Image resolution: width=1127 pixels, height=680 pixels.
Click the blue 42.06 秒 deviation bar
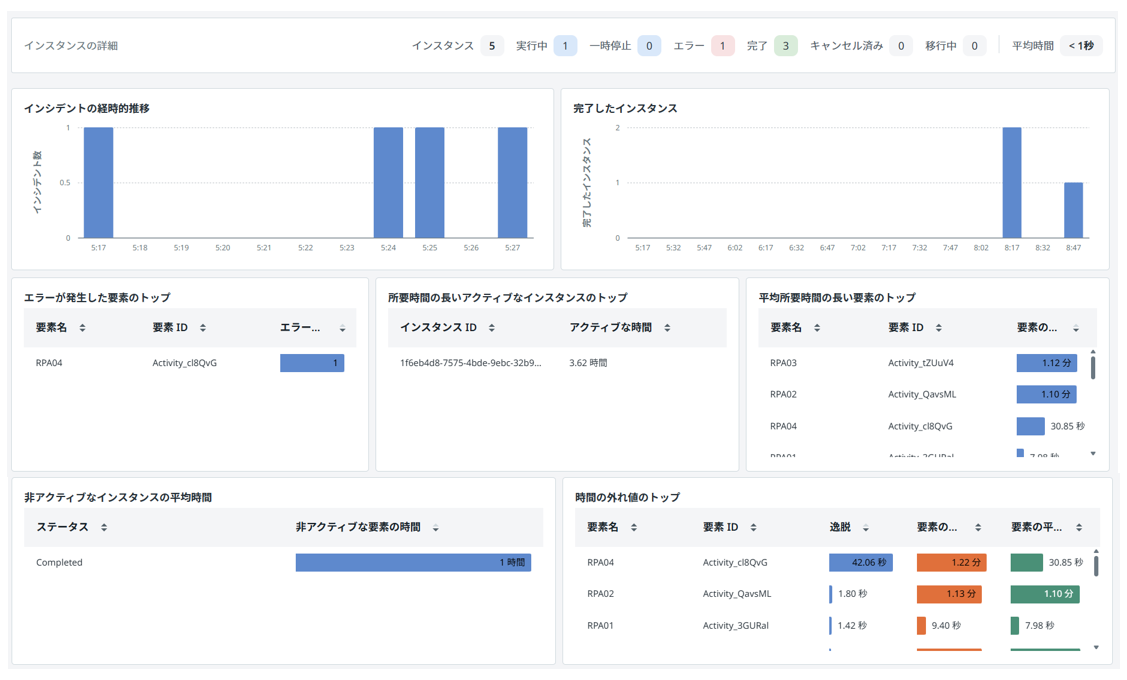860,563
